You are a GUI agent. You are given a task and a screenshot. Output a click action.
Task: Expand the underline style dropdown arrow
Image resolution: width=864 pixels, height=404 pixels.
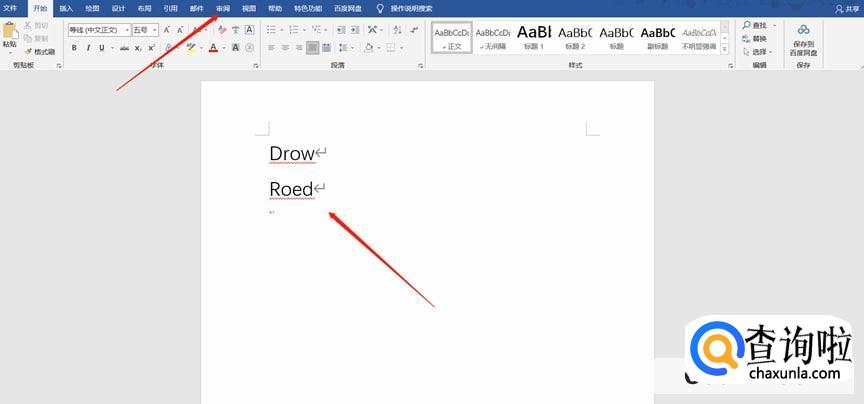112,48
